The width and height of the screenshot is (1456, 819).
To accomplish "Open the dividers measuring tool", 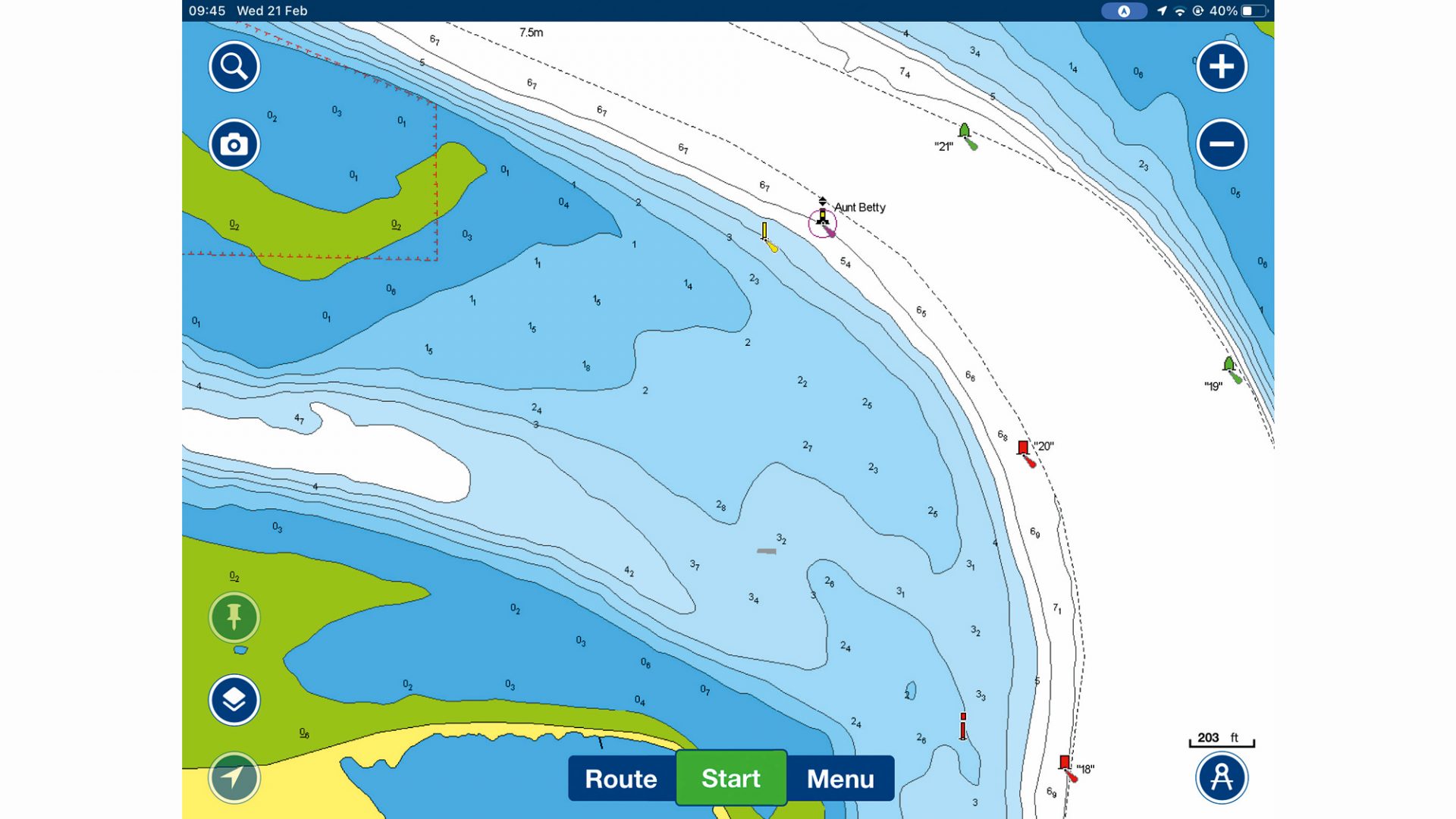I will click(1222, 778).
